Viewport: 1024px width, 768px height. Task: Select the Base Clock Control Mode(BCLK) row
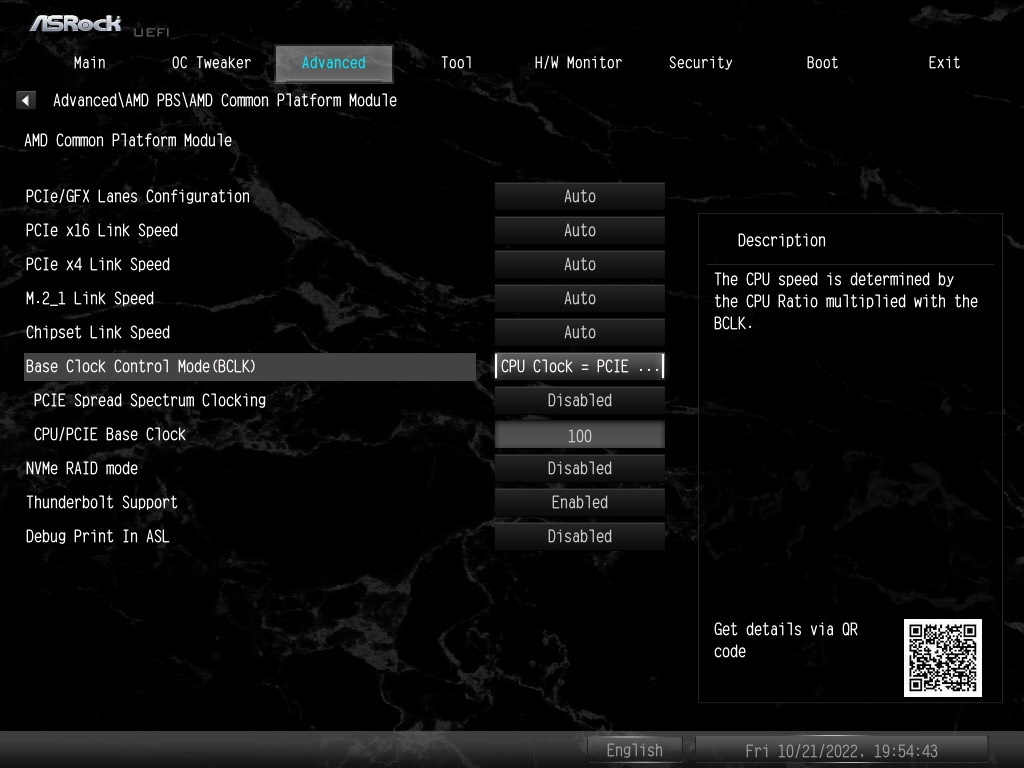(x=249, y=366)
